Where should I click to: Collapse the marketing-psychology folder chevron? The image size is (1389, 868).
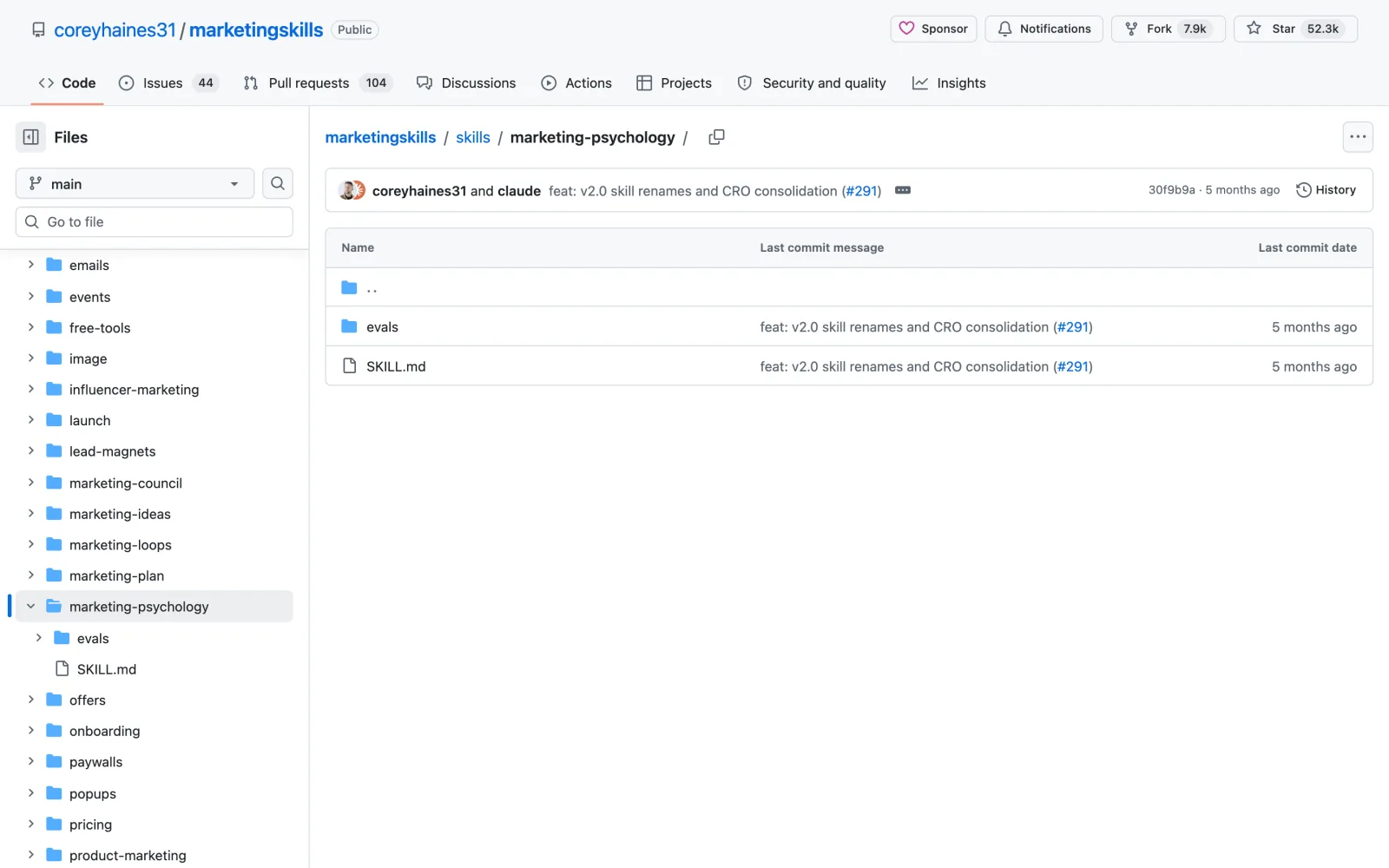pos(31,607)
